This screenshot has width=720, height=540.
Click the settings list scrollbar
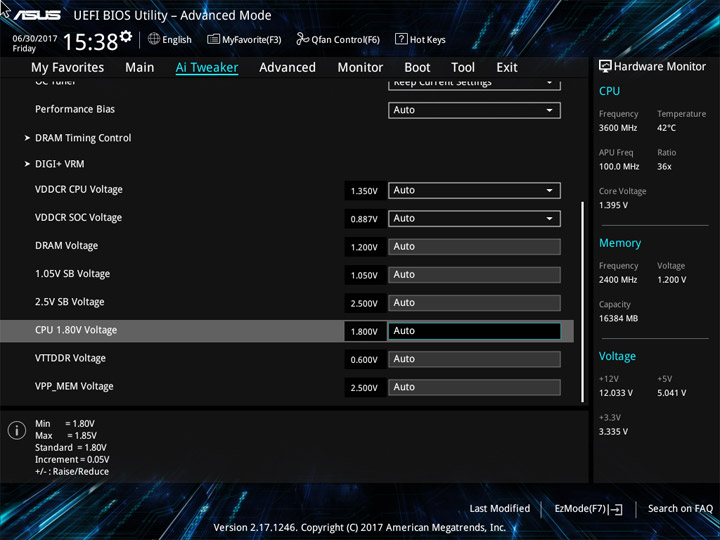click(x=583, y=302)
